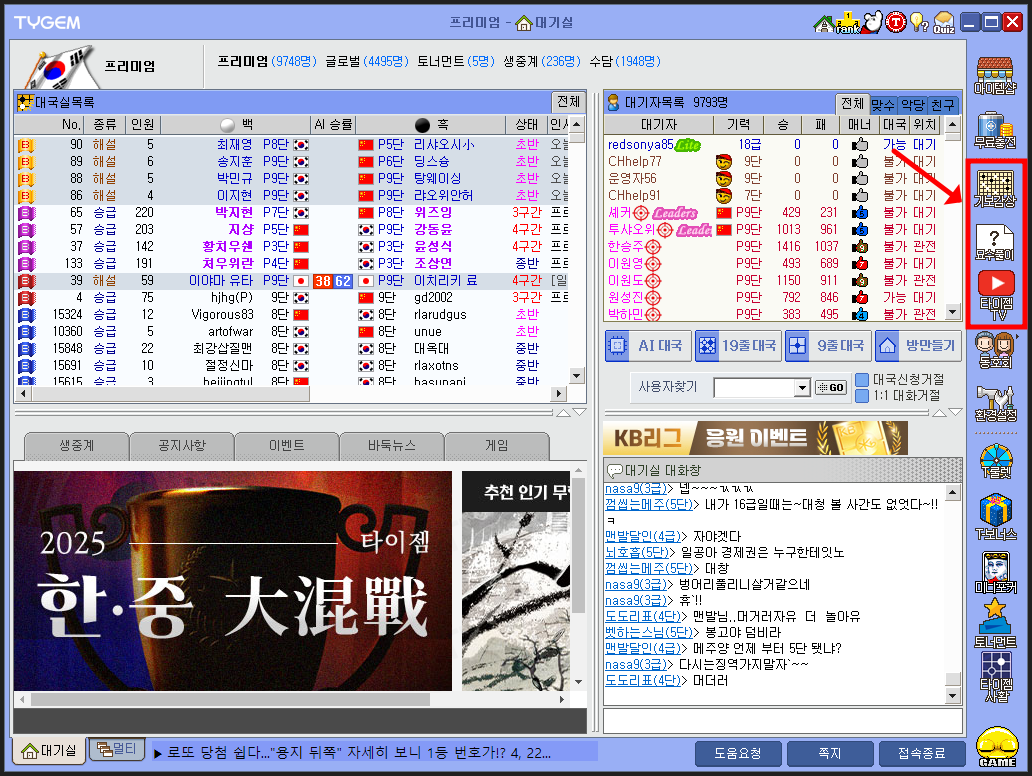This screenshot has height=776, width=1032.
Task: Click the 도움요청 help request button
Action: (738, 754)
